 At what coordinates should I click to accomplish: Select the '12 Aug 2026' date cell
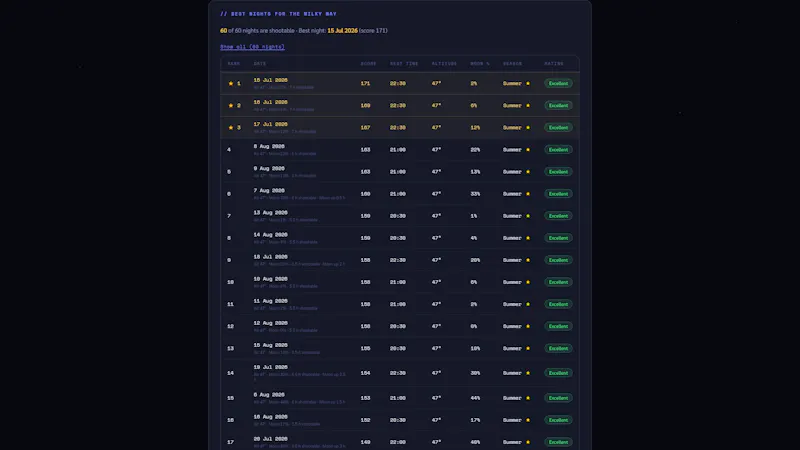pos(270,323)
